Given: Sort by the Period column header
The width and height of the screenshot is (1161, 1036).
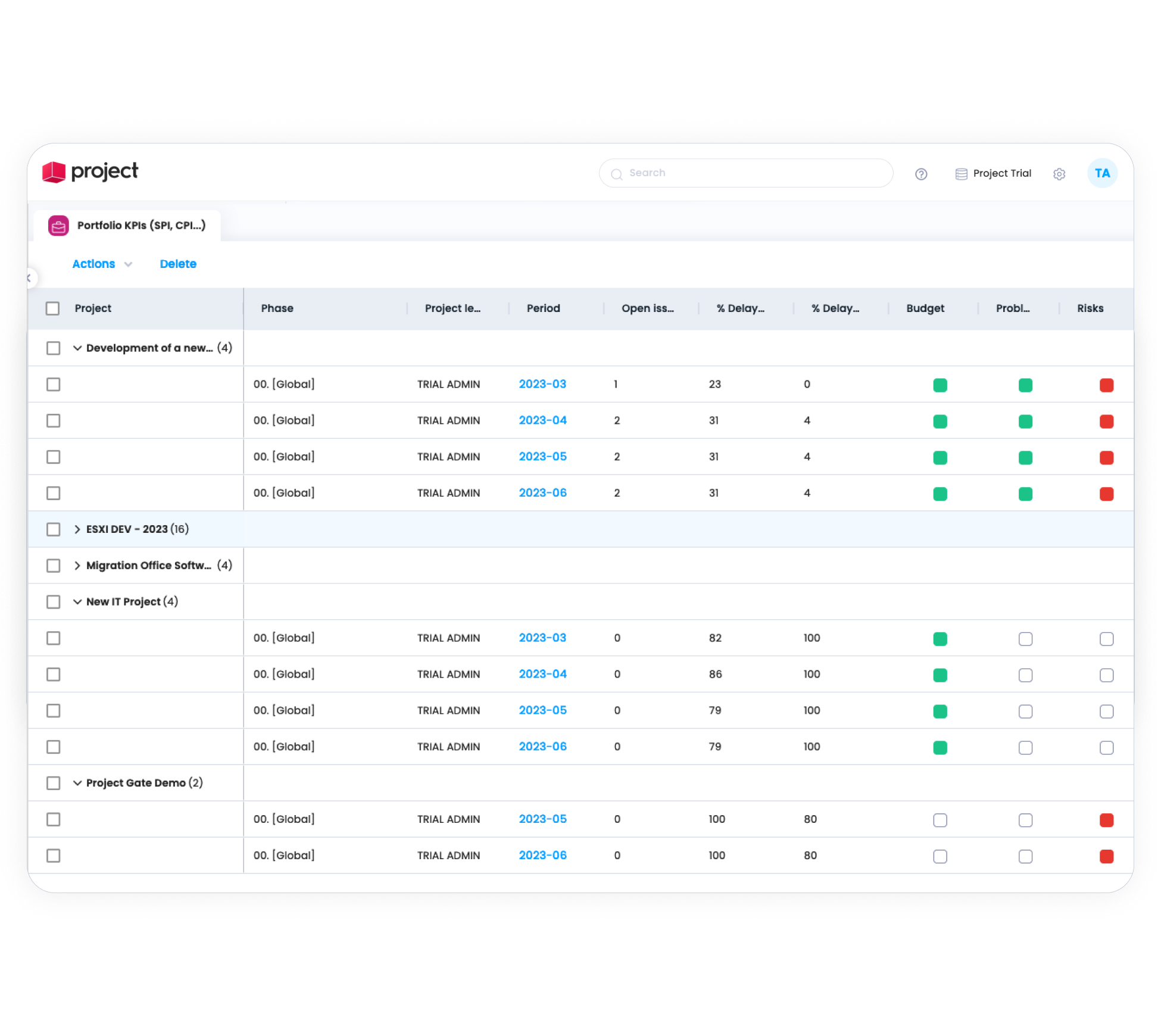Looking at the screenshot, I should pos(543,308).
